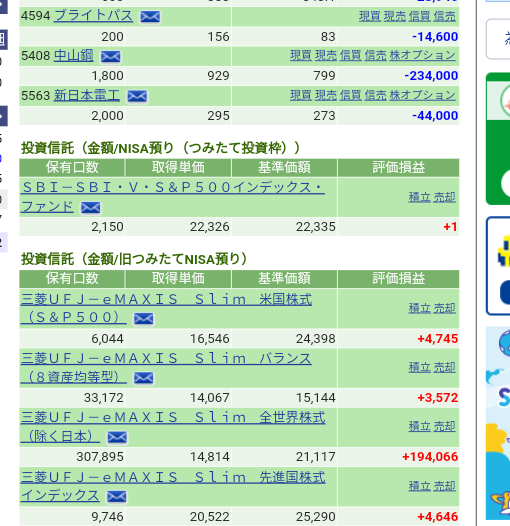The image size is (510, 526).
Task: Click mail icon beside 米国株式（S&P500）
Action: click(x=144, y=319)
